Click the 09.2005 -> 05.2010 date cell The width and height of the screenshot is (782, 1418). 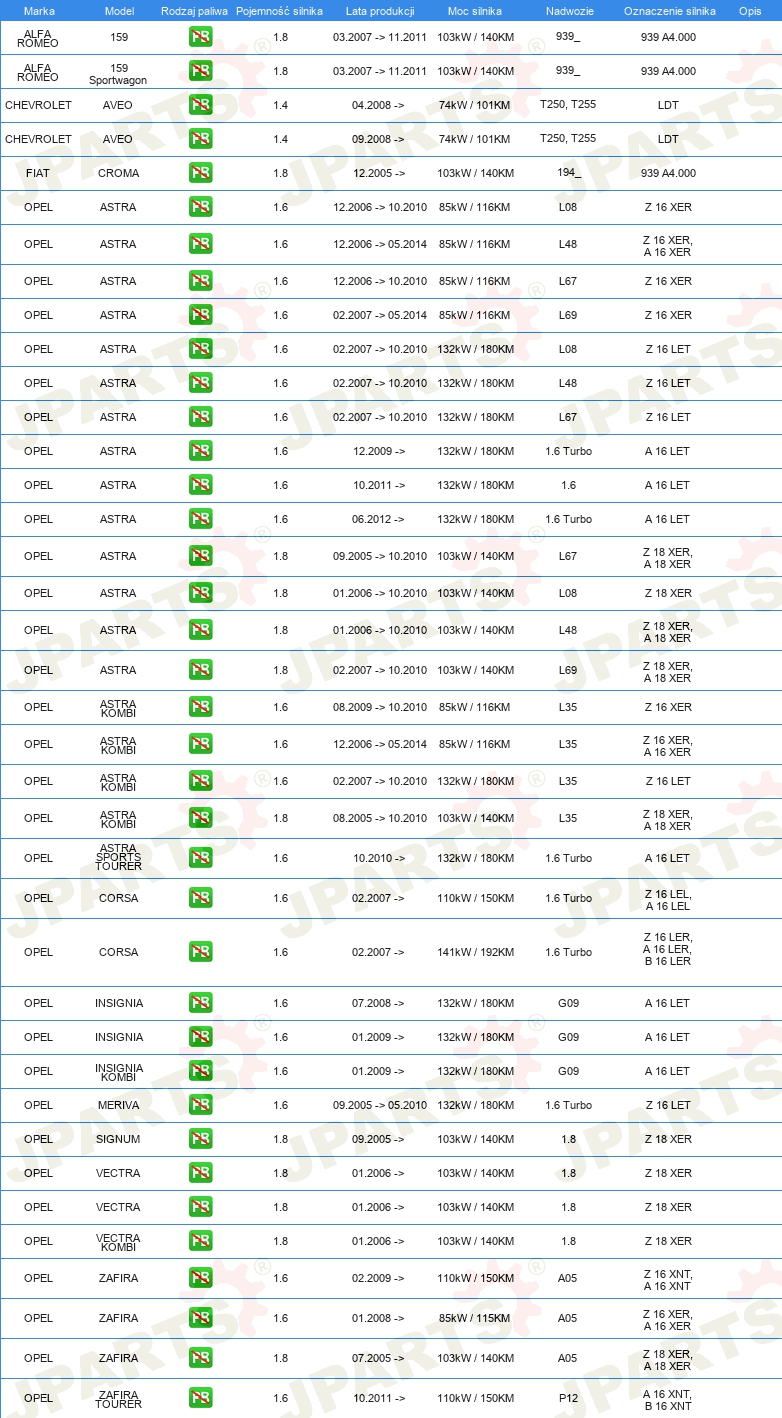pos(380,1105)
